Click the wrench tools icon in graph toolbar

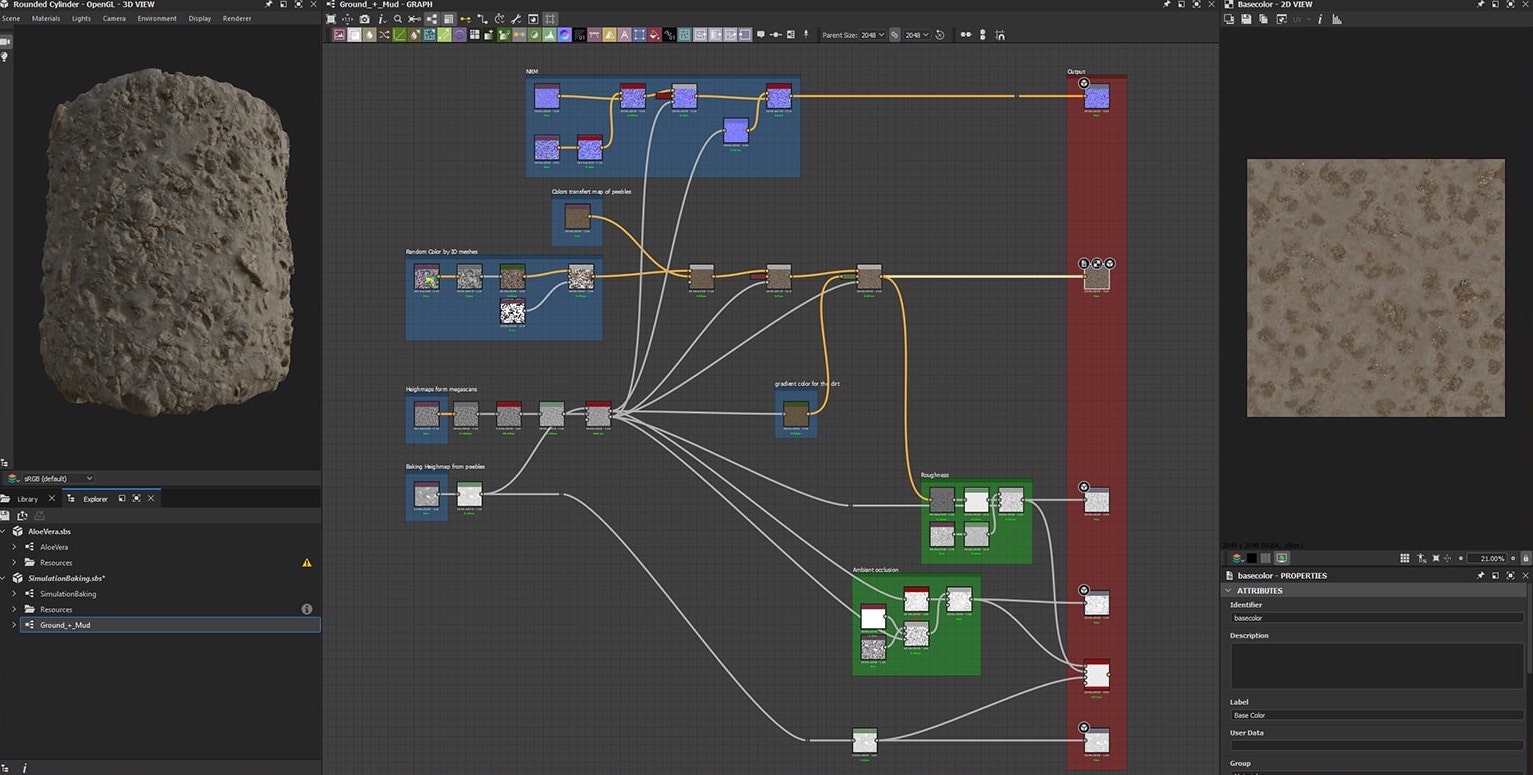(516, 19)
